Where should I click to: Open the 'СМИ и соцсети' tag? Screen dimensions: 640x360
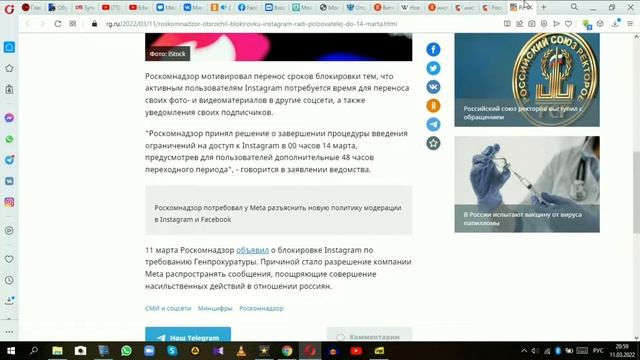click(x=168, y=308)
